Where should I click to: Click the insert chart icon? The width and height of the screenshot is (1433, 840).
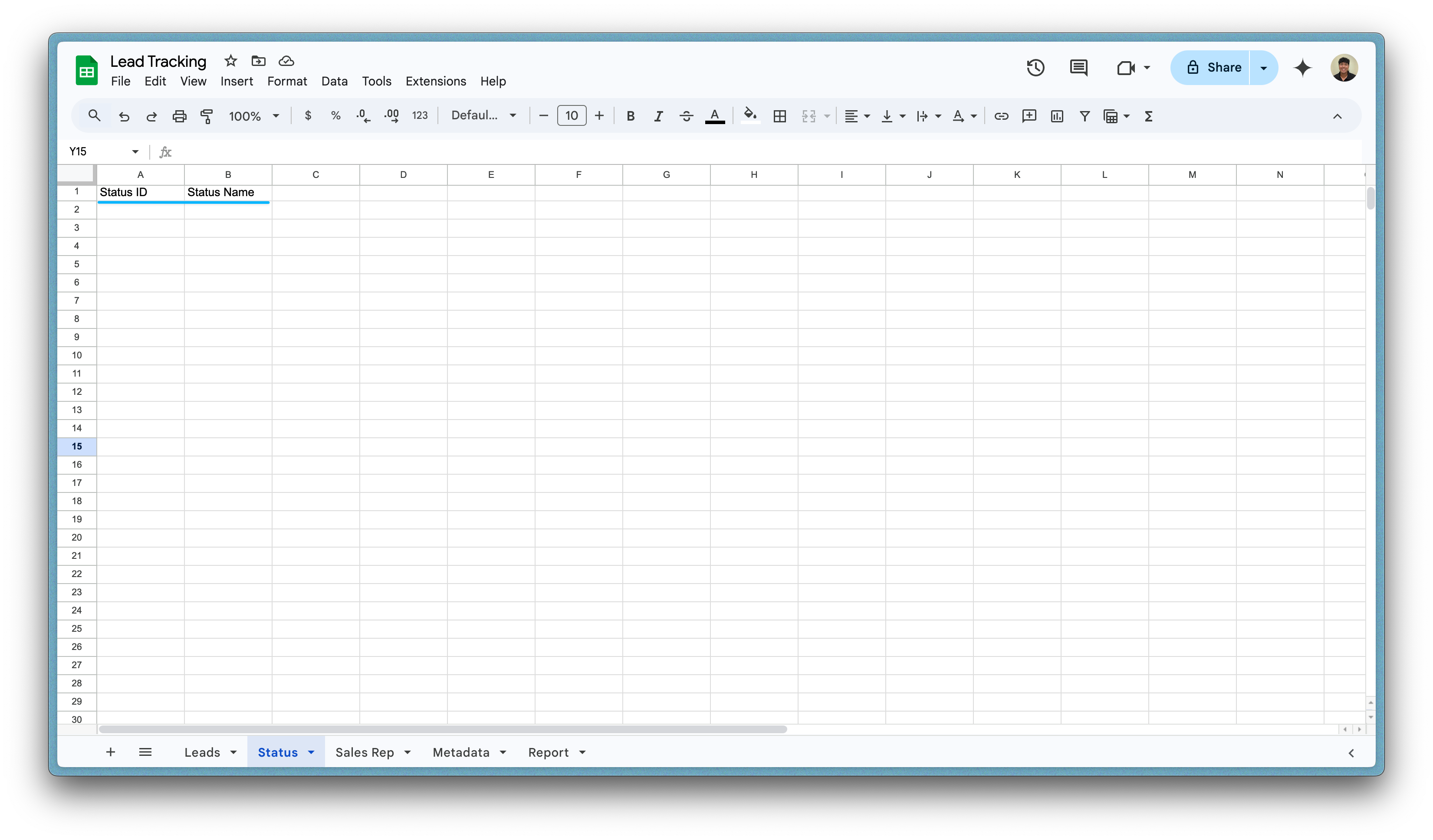(x=1057, y=117)
